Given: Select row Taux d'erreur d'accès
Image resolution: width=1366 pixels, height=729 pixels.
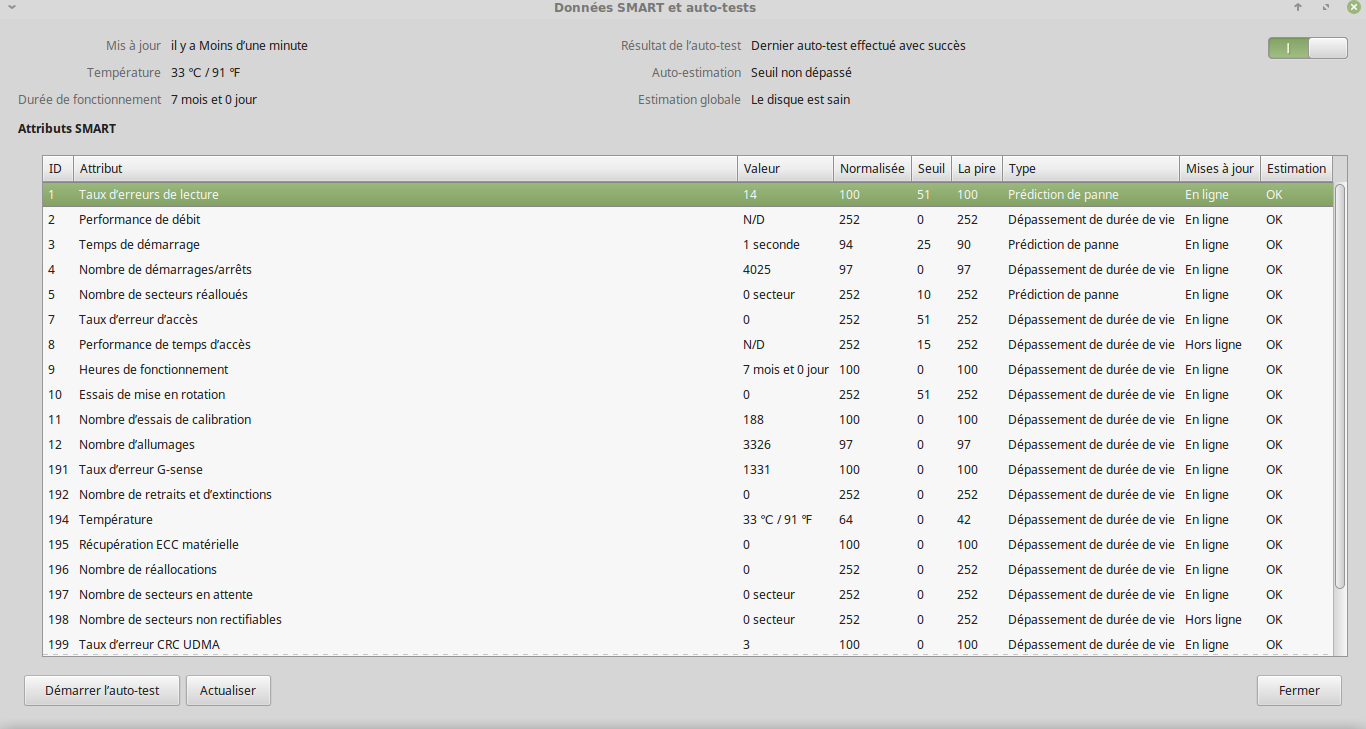Looking at the screenshot, I should tap(687, 319).
